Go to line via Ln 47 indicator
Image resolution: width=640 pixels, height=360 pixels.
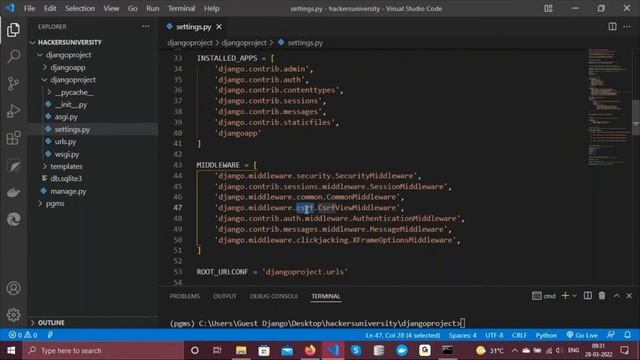pyautogui.click(x=403, y=335)
